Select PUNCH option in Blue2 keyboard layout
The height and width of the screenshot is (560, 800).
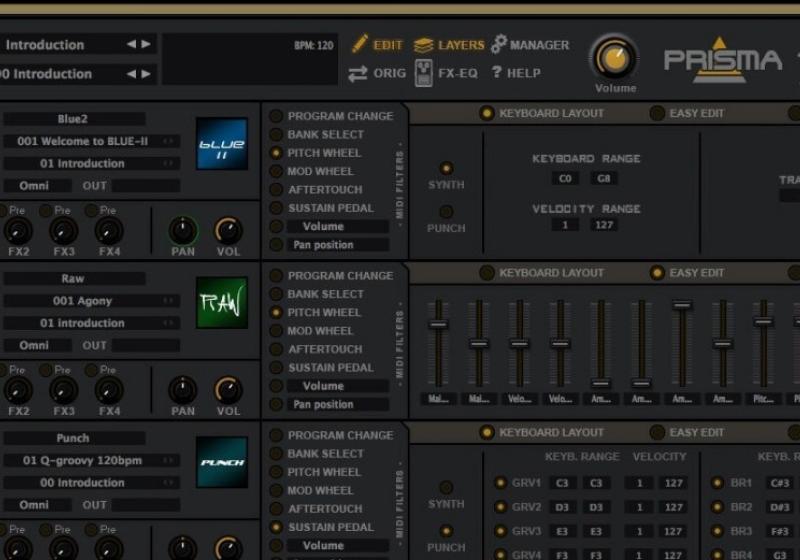[446, 212]
